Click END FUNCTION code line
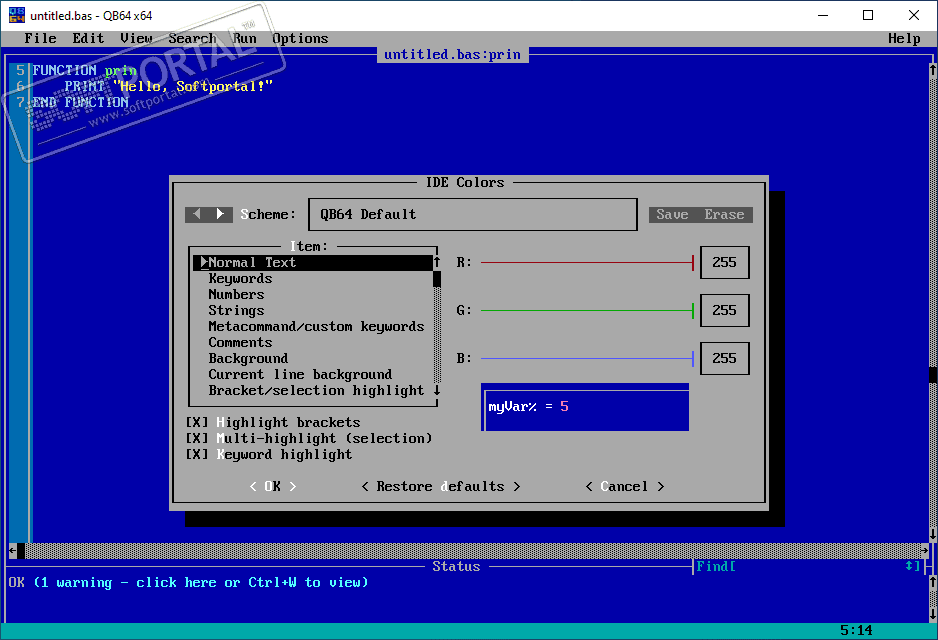Image resolution: width=938 pixels, height=640 pixels. [x=80, y=102]
